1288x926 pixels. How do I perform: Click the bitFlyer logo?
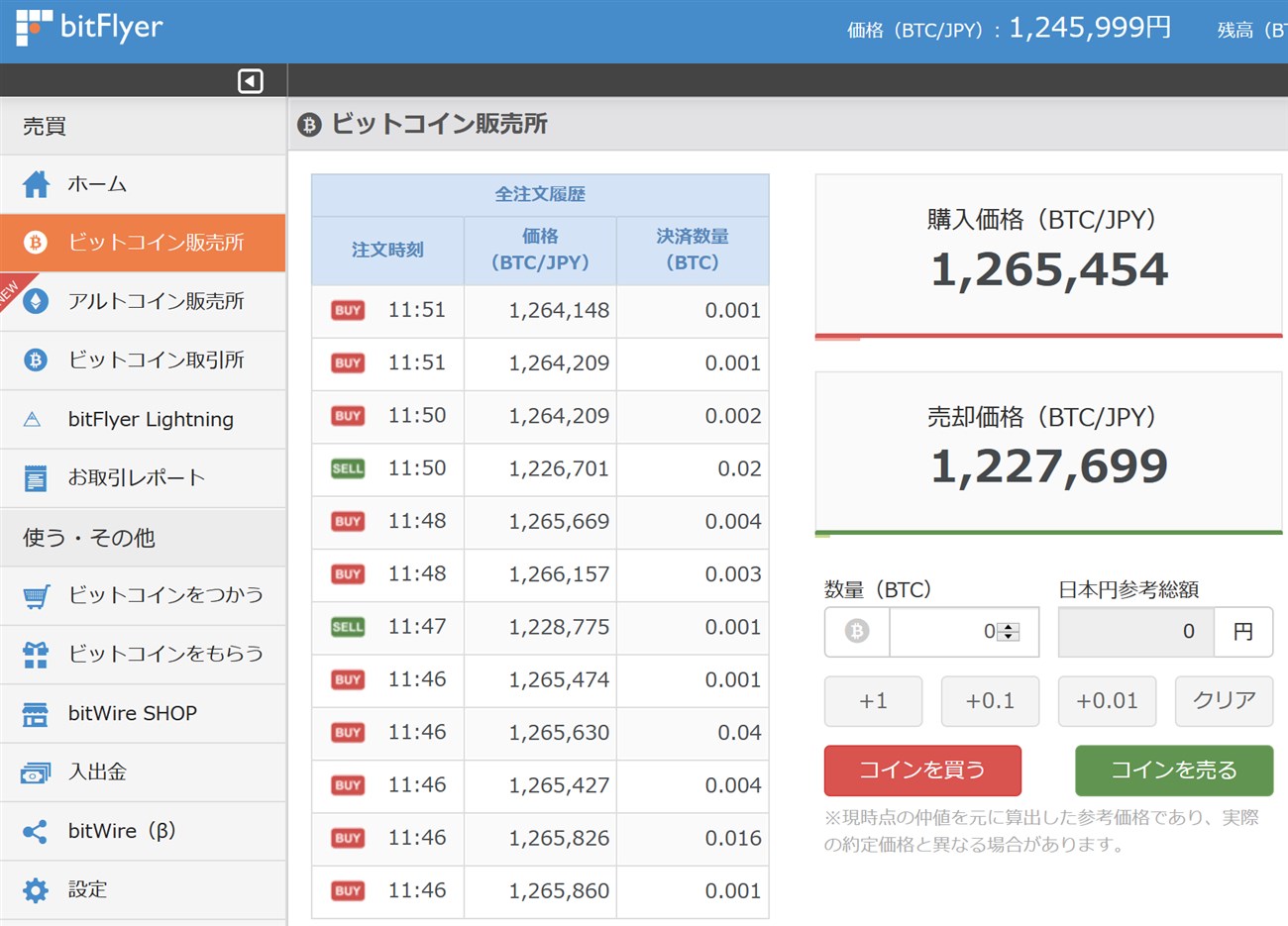pyautogui.click(x=89, y=28)
